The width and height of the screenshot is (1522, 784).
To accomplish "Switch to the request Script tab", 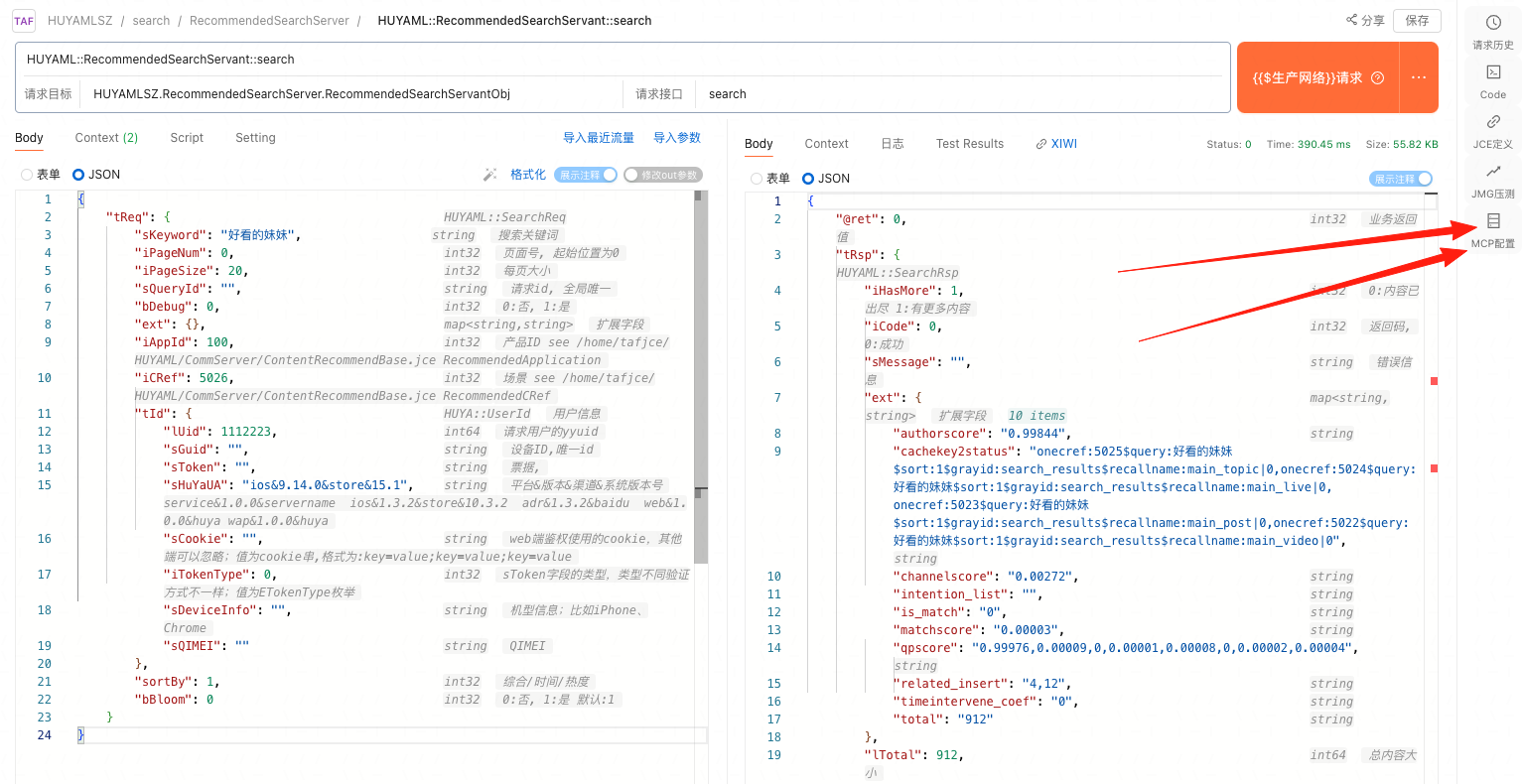I will 187,138.
